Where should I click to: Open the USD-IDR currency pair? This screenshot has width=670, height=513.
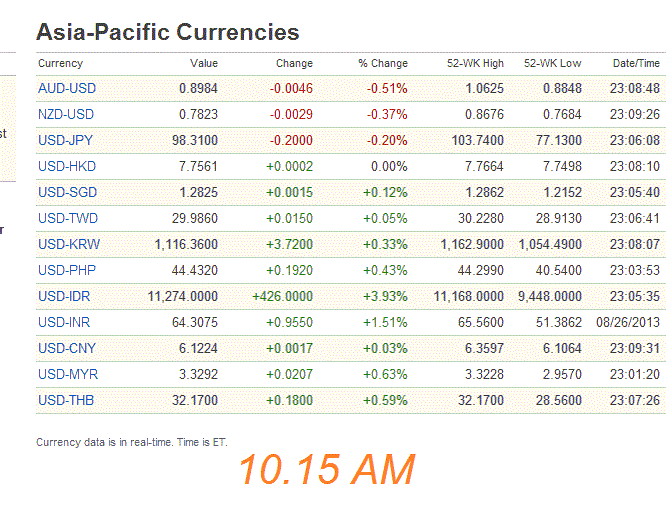tap(66, 296)
